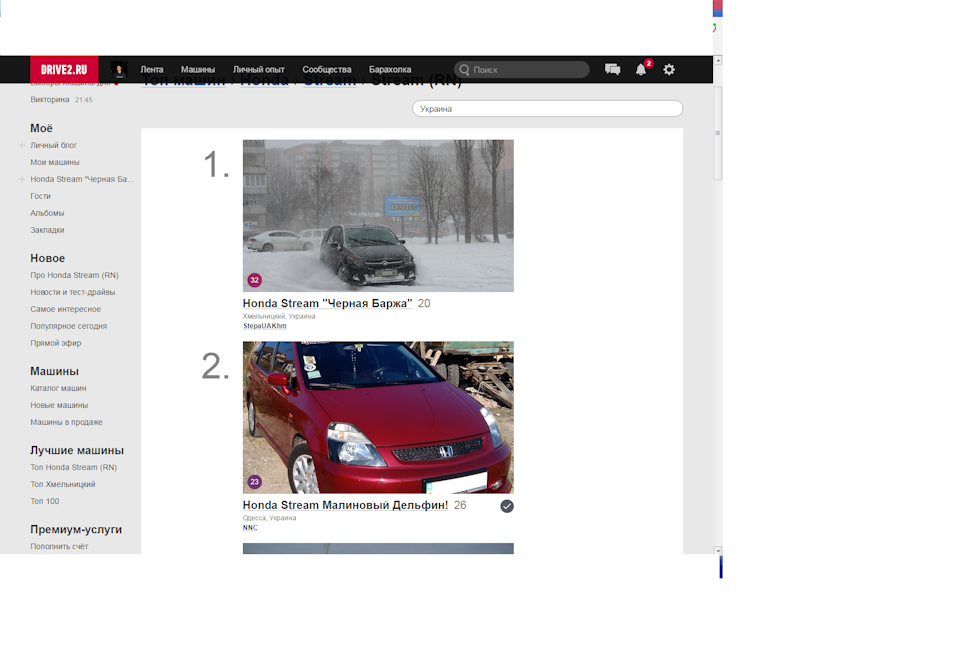Click the search magnifier icon
The width and height of the screenshot is (960, 652).
coord(465,70)
